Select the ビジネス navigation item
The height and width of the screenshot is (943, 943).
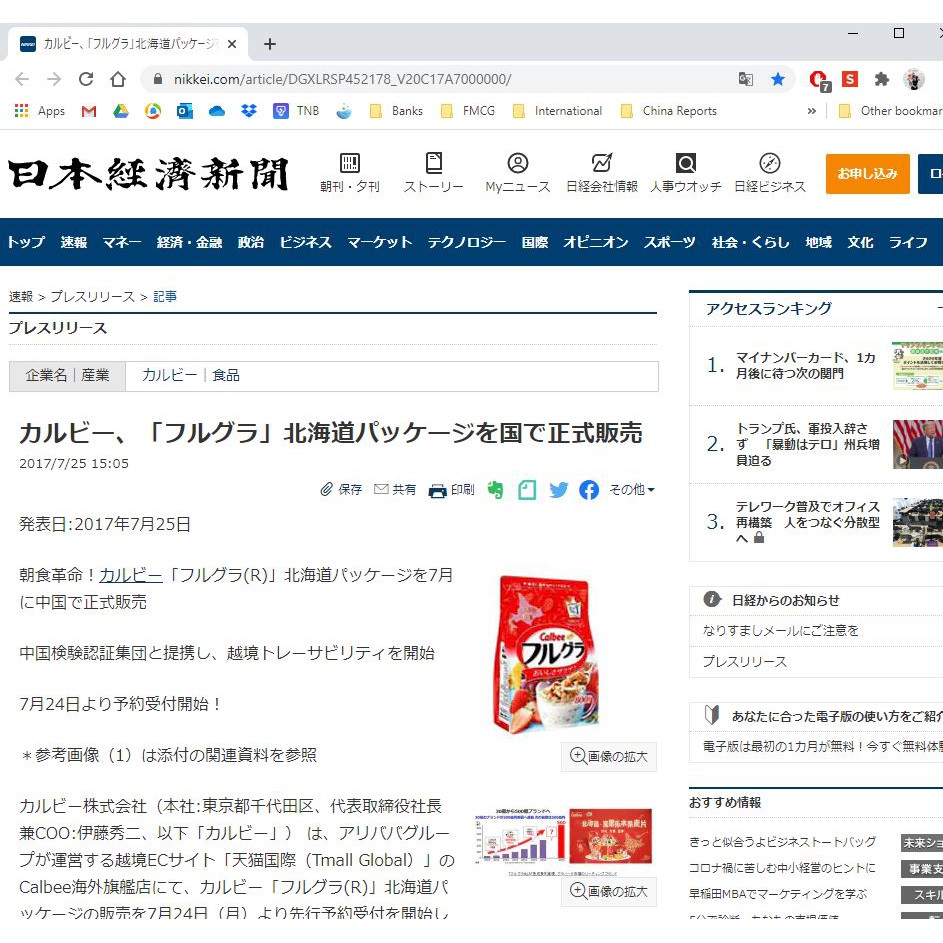[306, 242]
